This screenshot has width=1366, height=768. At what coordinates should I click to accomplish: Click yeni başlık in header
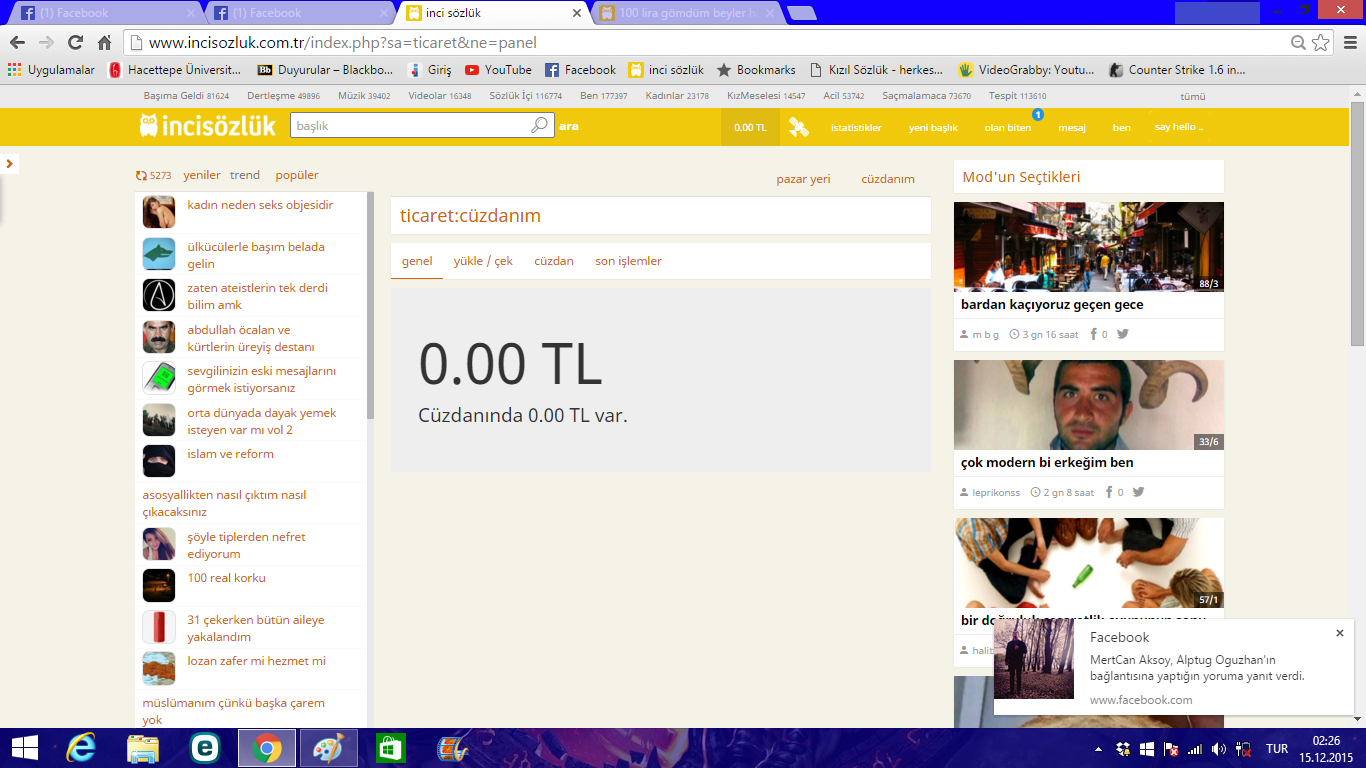933,128
